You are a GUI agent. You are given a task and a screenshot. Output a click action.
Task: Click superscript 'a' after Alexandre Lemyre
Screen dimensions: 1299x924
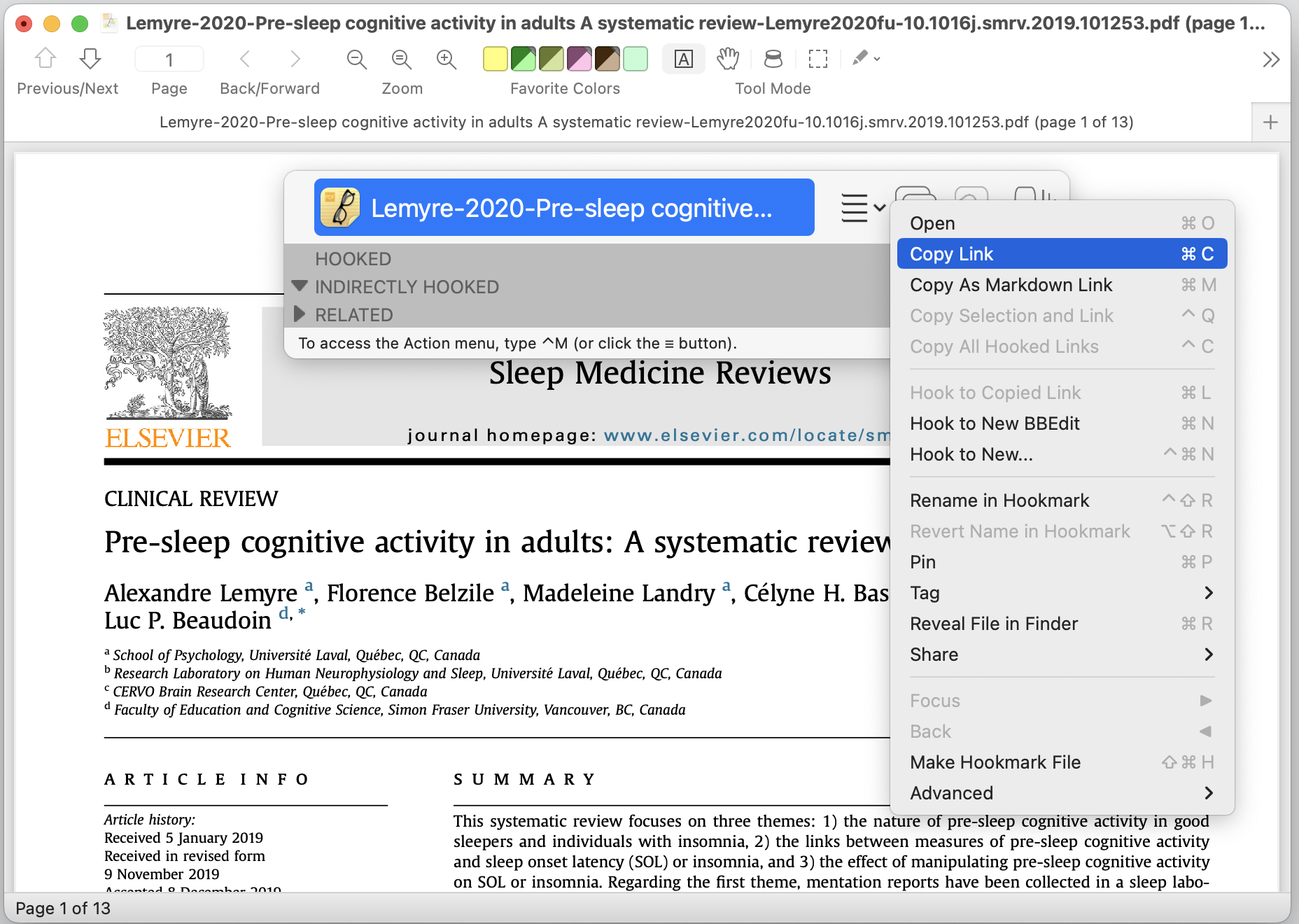[x=309, y=586]
